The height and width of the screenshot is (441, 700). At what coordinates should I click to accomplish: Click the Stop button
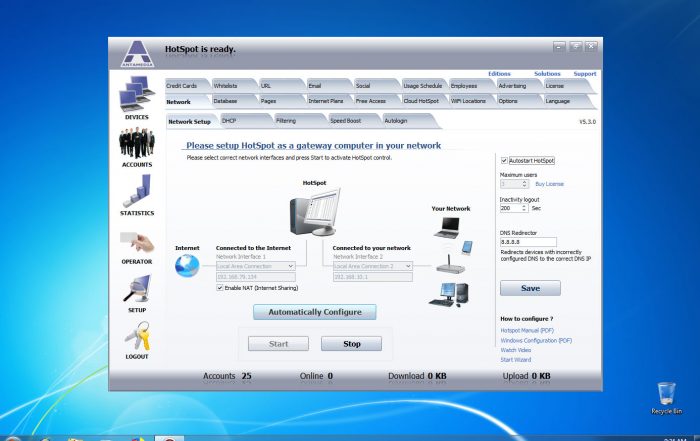[x=351, y=344]
